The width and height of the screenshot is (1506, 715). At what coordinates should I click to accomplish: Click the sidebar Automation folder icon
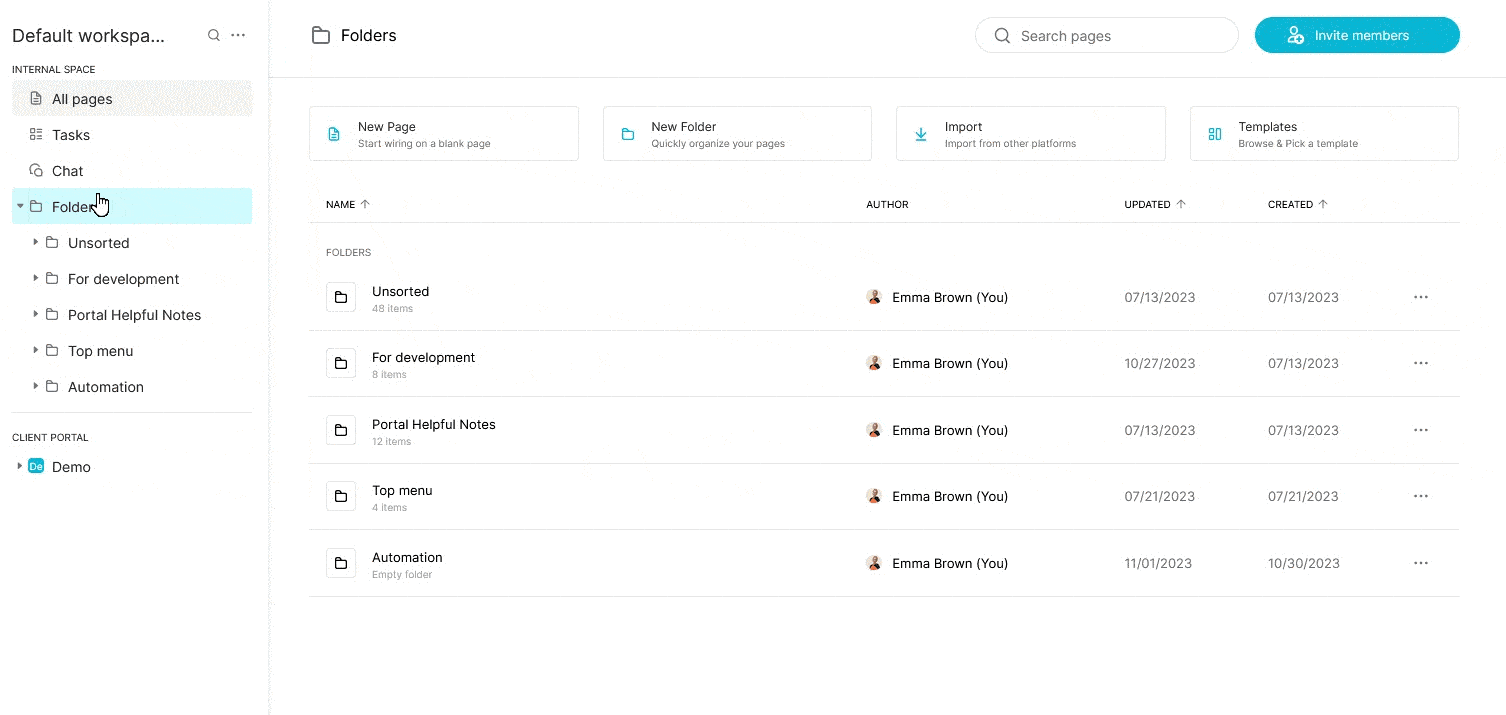[52, 387]
